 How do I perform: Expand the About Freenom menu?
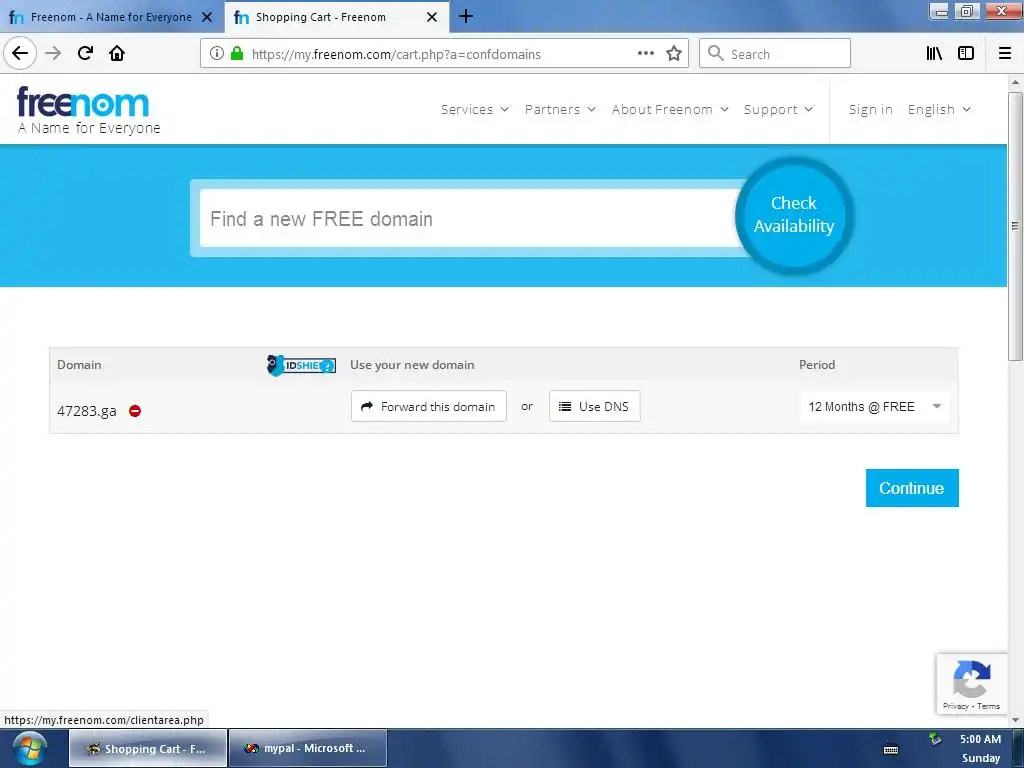click(670, 110)
